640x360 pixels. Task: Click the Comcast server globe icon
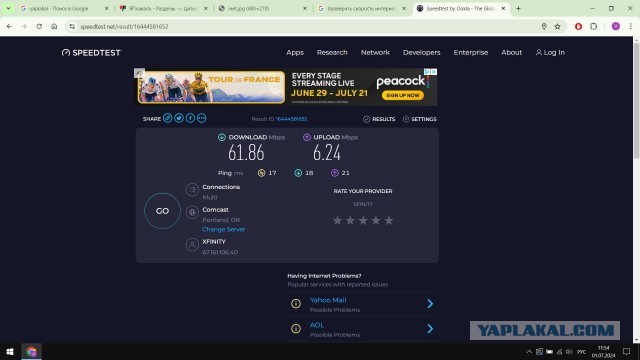192,212
